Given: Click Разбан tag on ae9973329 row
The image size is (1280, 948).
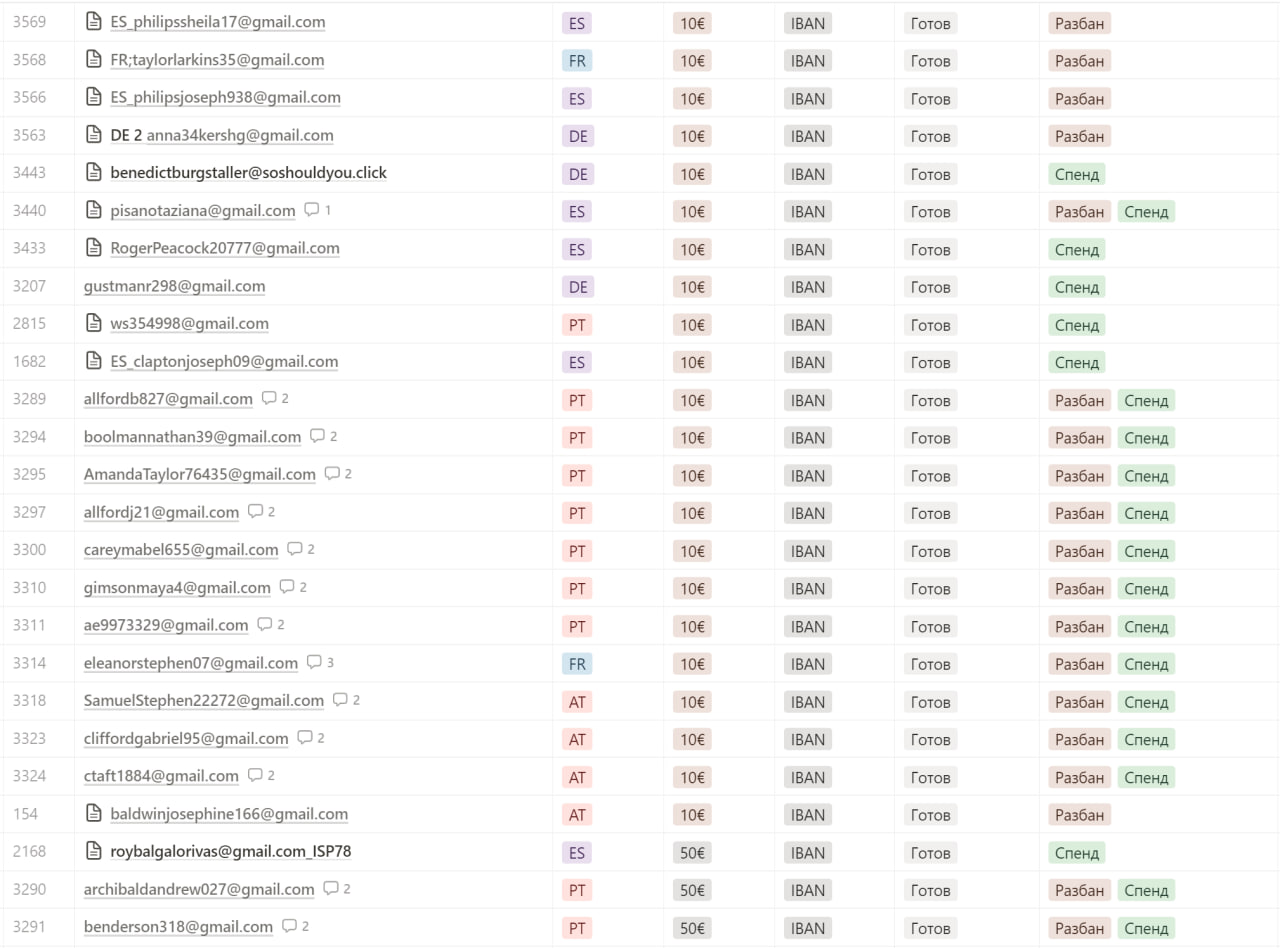Looking at the screenshot, I should pos(1080,626).
